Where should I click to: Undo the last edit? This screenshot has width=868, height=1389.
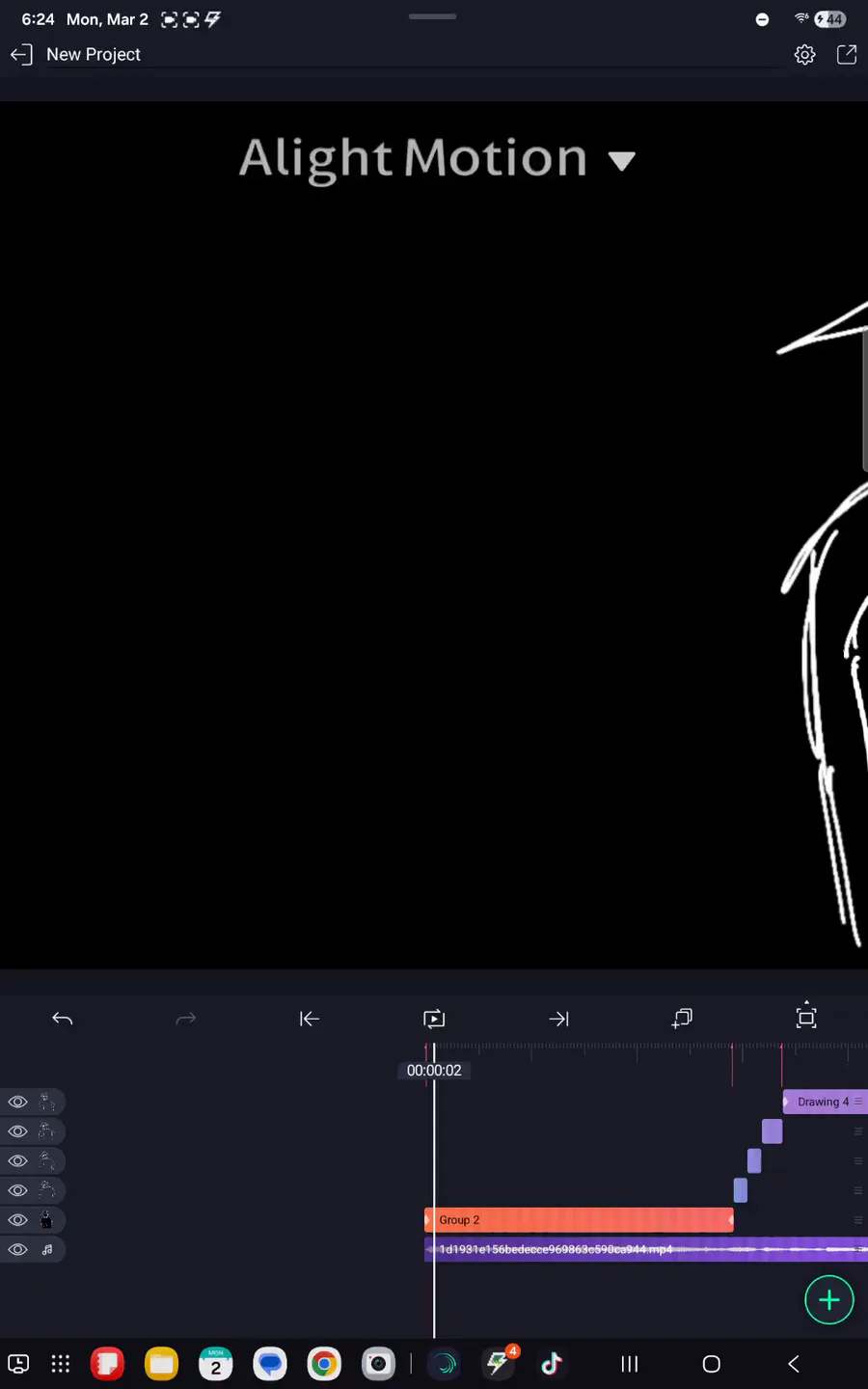coord(63,1019)
